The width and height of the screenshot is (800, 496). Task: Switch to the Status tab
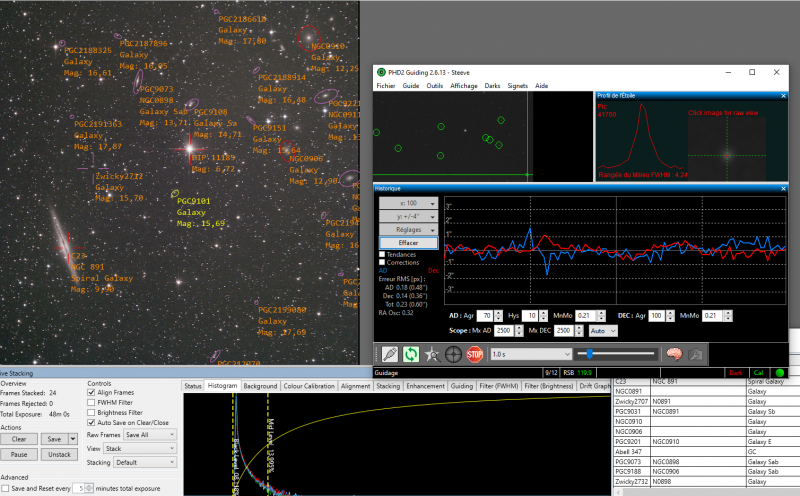193,386
